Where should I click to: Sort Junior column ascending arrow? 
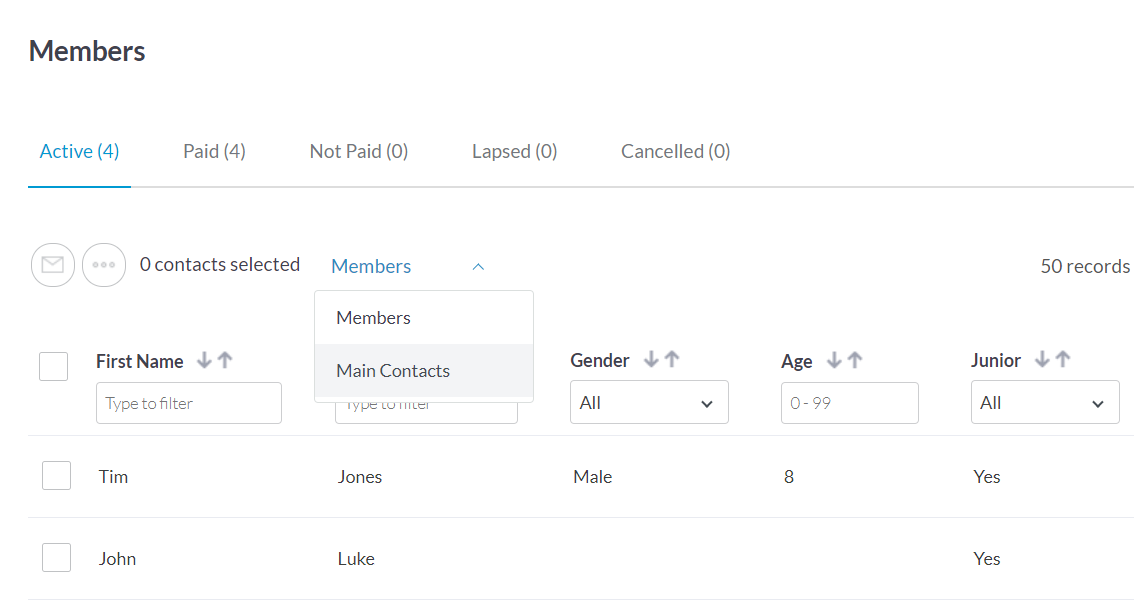1063,360
